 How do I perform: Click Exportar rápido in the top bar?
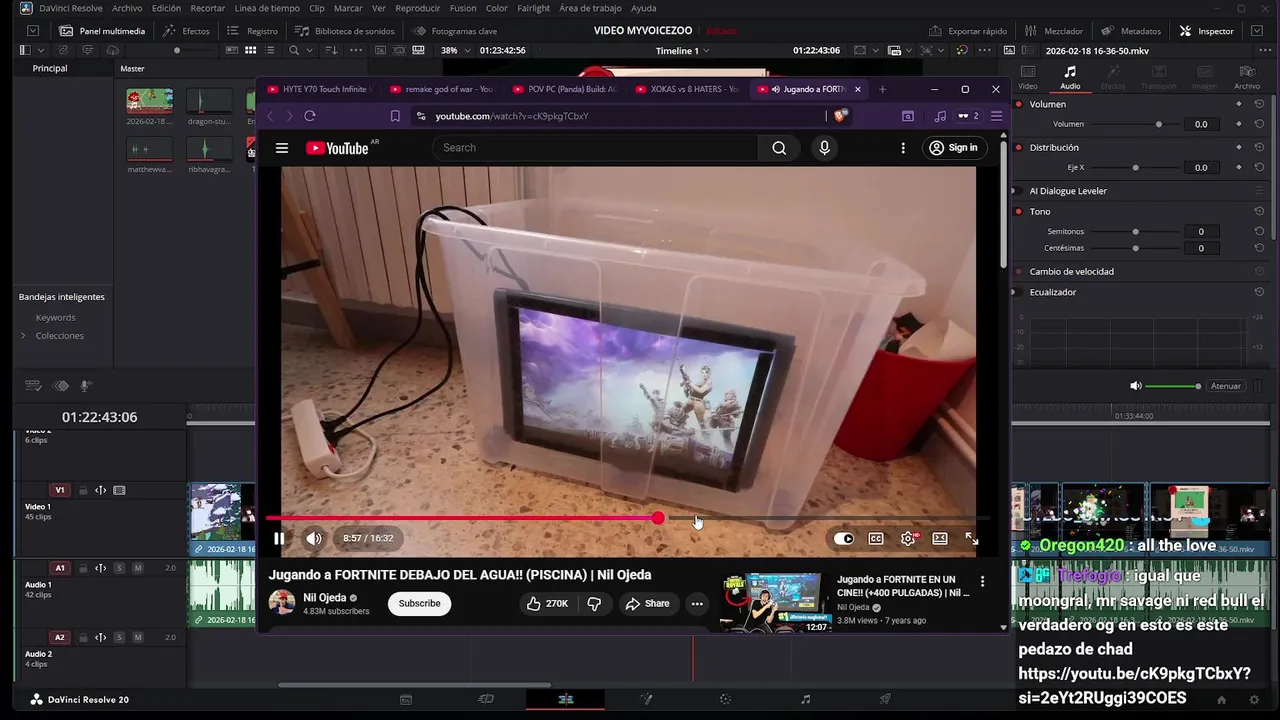click(x=967, y=31)
